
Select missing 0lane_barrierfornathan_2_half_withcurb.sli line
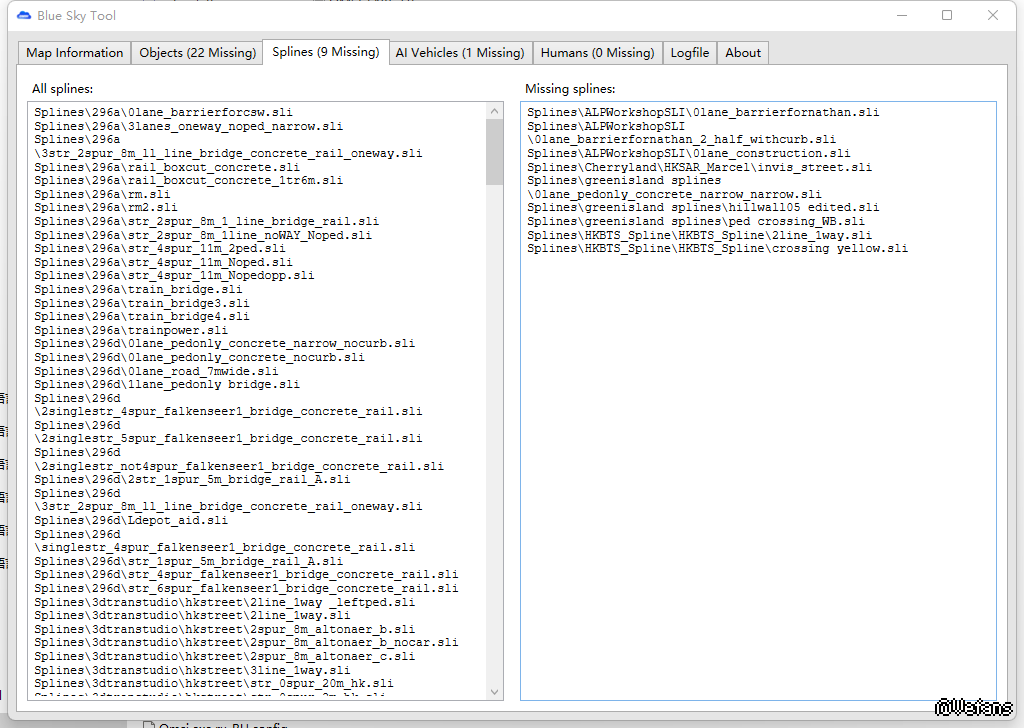point(681,139)
